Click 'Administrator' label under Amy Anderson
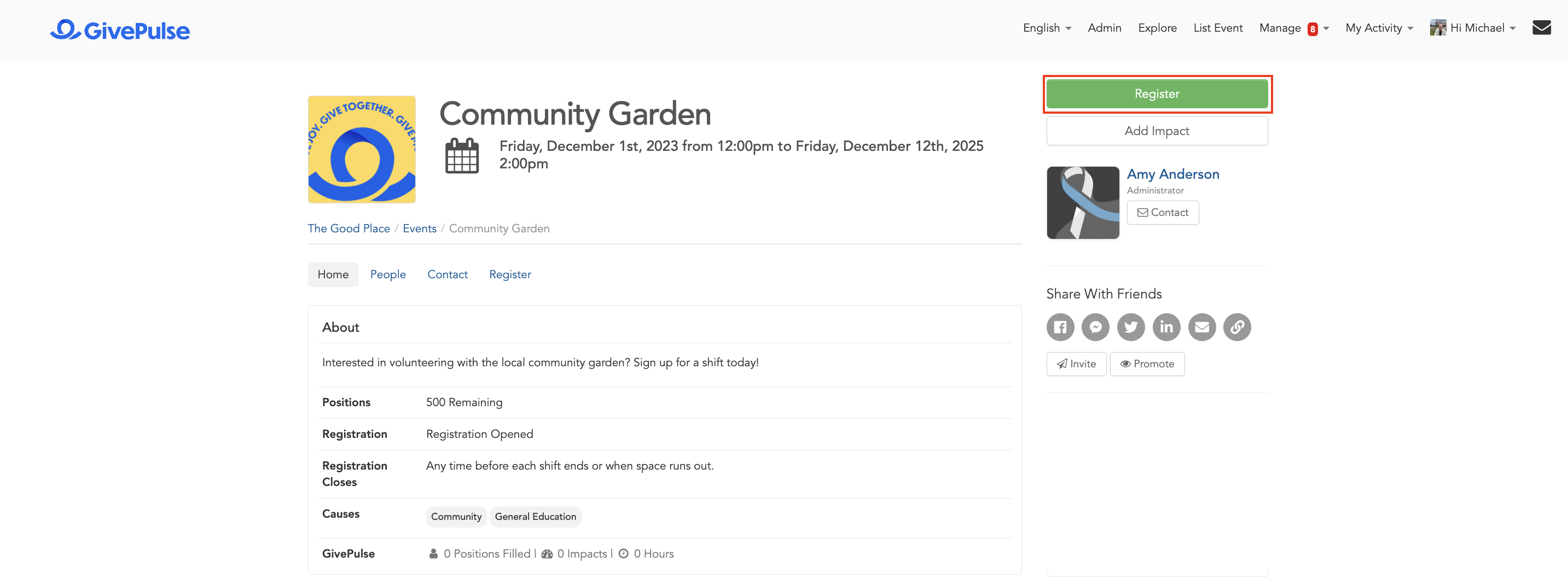The width and height of the screenshot is (1568, 586). pyautogui.click(x=1155, y=190)
